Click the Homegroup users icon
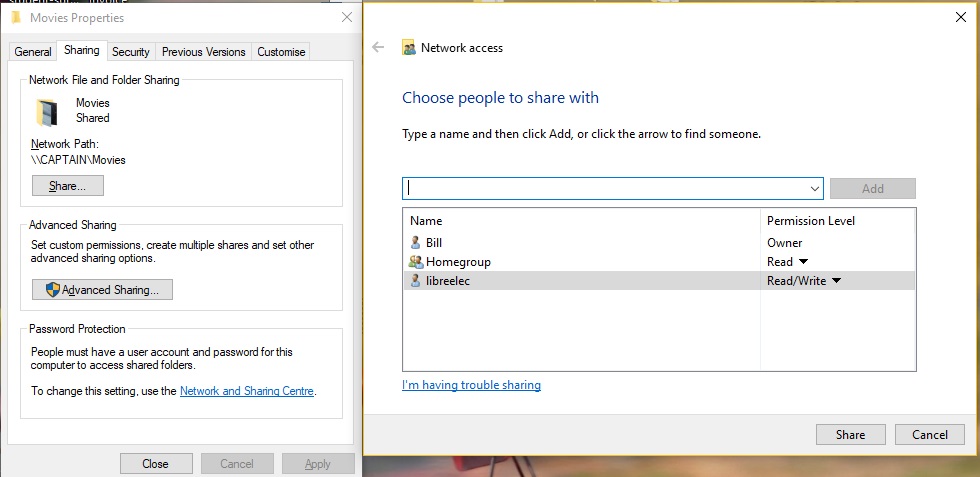 415,262
